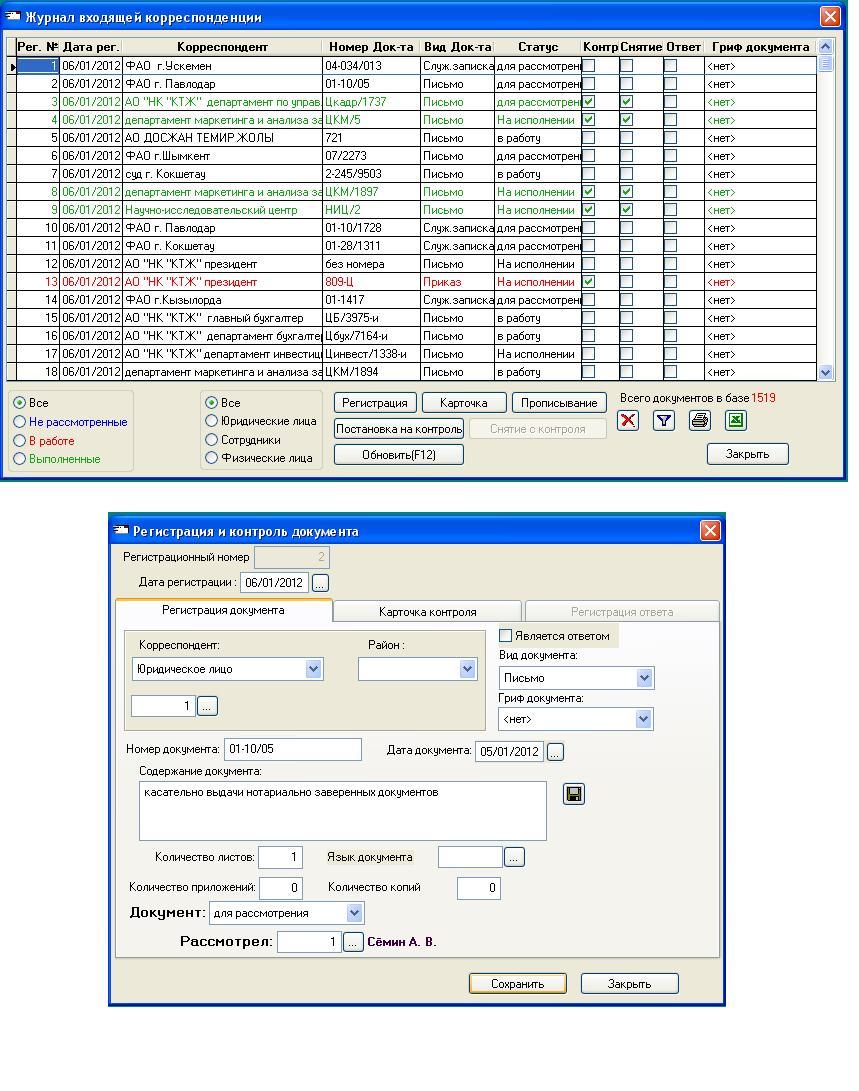Image resolution: width=859 pixels, height=1091 pixels.
Task: Open date picker beside Дата документа
Action: tap(555, 752)
